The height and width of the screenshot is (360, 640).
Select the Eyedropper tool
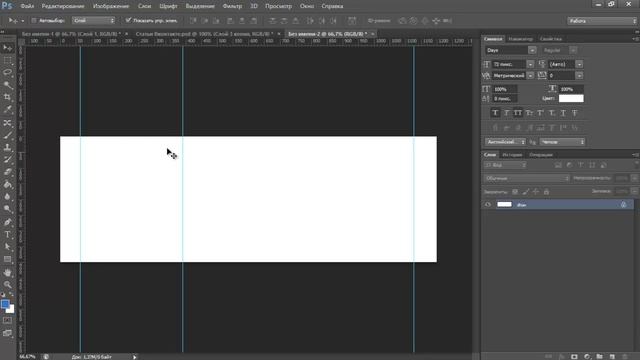pyautogui.click(x=7, y=109)
